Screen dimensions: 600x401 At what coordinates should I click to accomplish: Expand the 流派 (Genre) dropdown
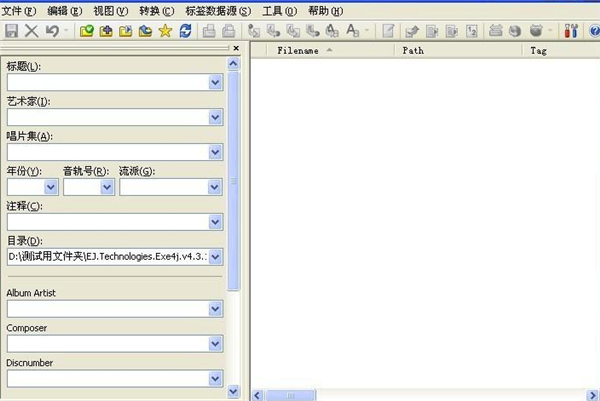tap(215, 186)
